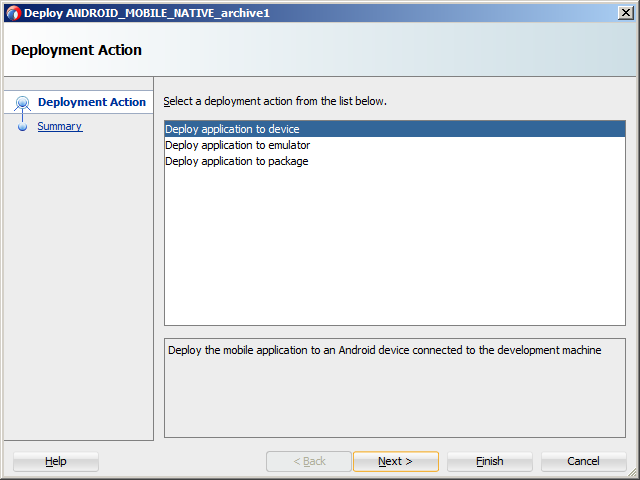Screen dimensions: 640x480
Task: Select Deploy application to package
Action: [x=395, y=161]
